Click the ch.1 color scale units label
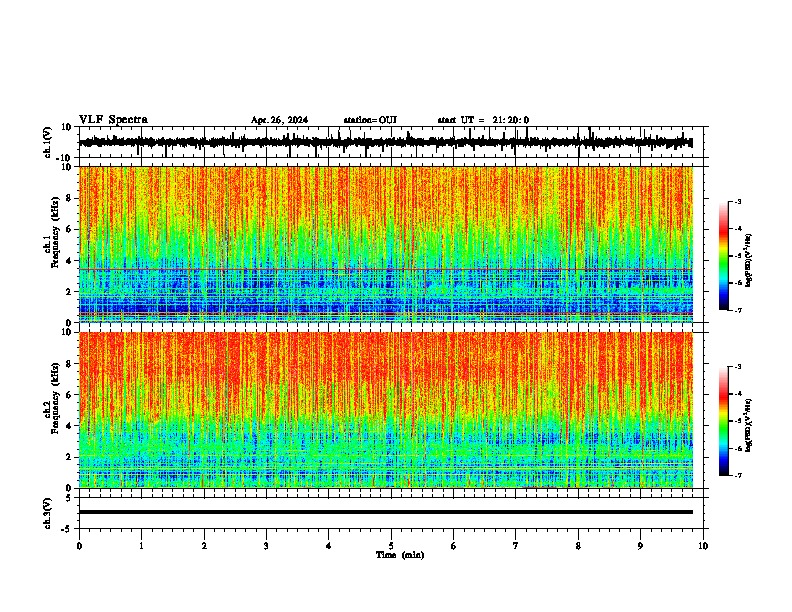The image size is (792, 612). tap(748, 261)
